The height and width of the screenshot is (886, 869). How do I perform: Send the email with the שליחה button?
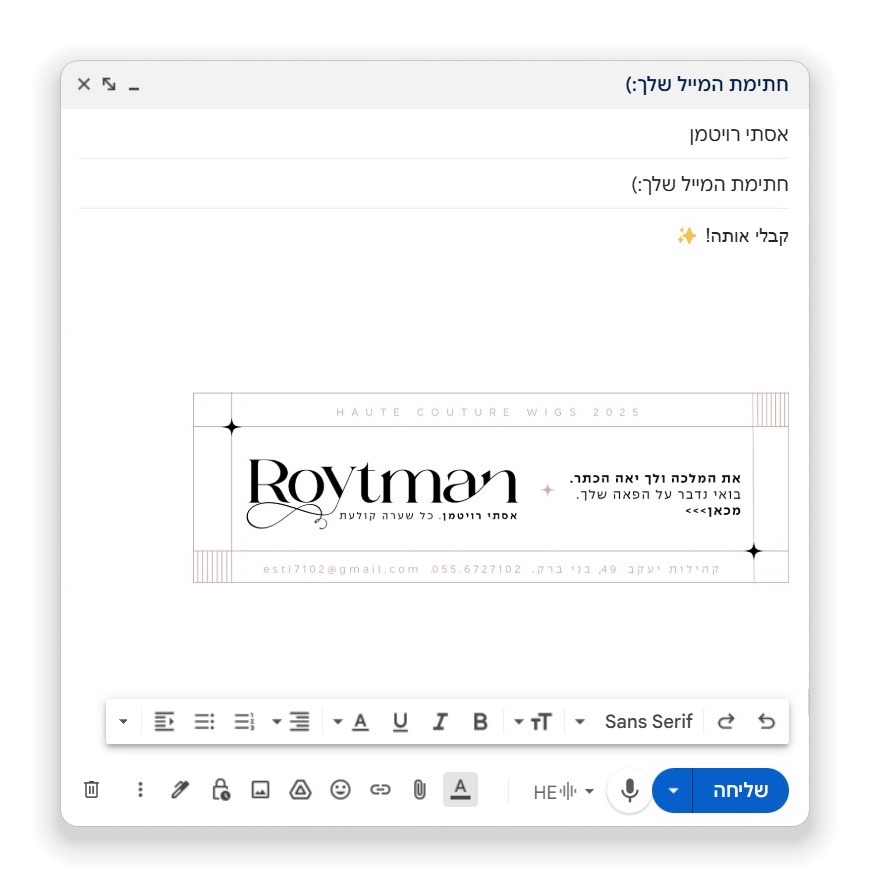pos(740,790)
